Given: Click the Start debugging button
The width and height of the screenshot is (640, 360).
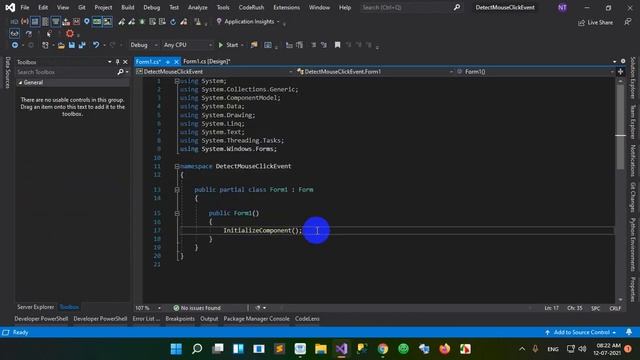Looking at the screenshot, I should pos(228,45).
